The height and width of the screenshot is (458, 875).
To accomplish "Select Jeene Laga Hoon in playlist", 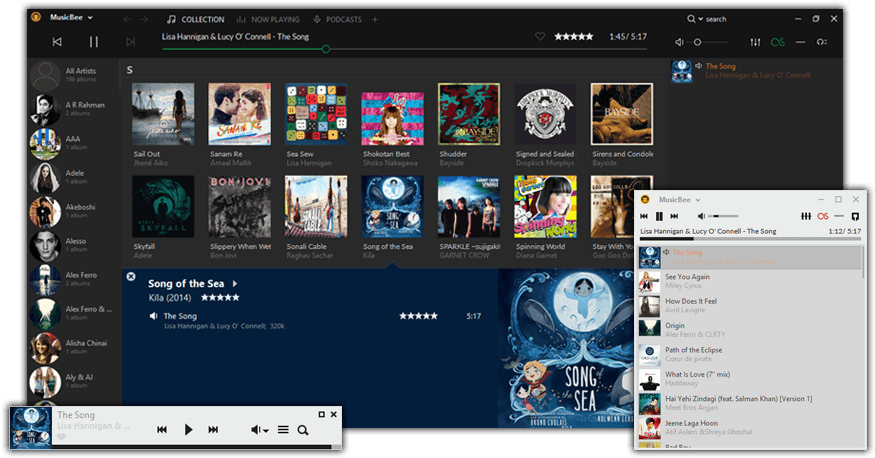I will 749,428.
